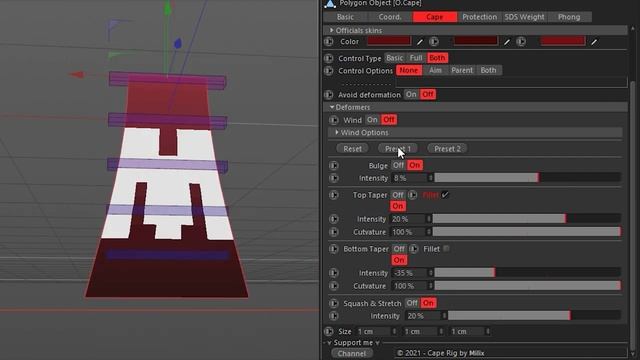Turn Wind deformer On
This screenshot has width=640, height=360.
pyautogui.click(x=372, y=120)
